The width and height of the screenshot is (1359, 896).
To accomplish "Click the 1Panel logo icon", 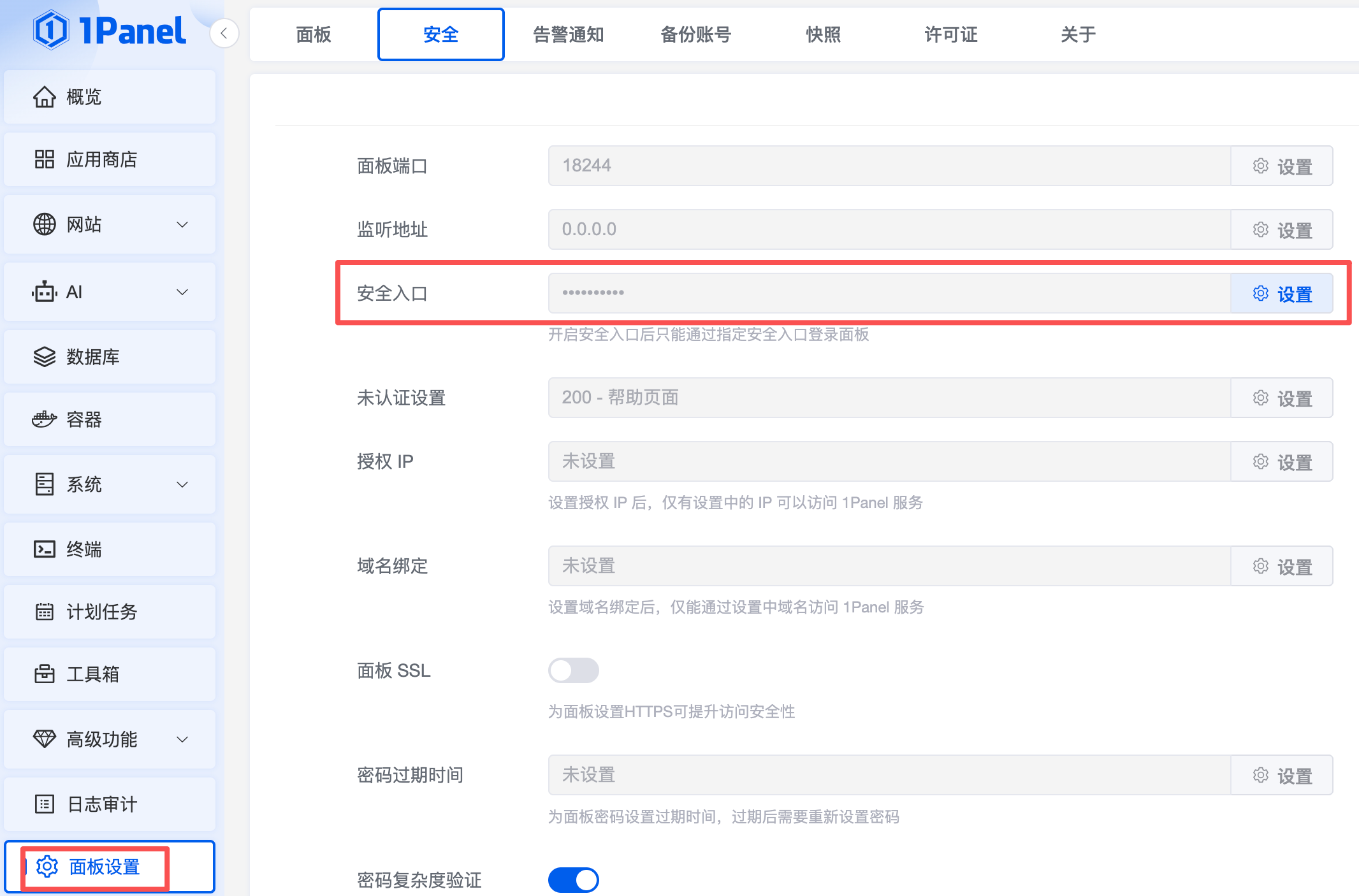I will pyautogui.click(x=51, y=31).
